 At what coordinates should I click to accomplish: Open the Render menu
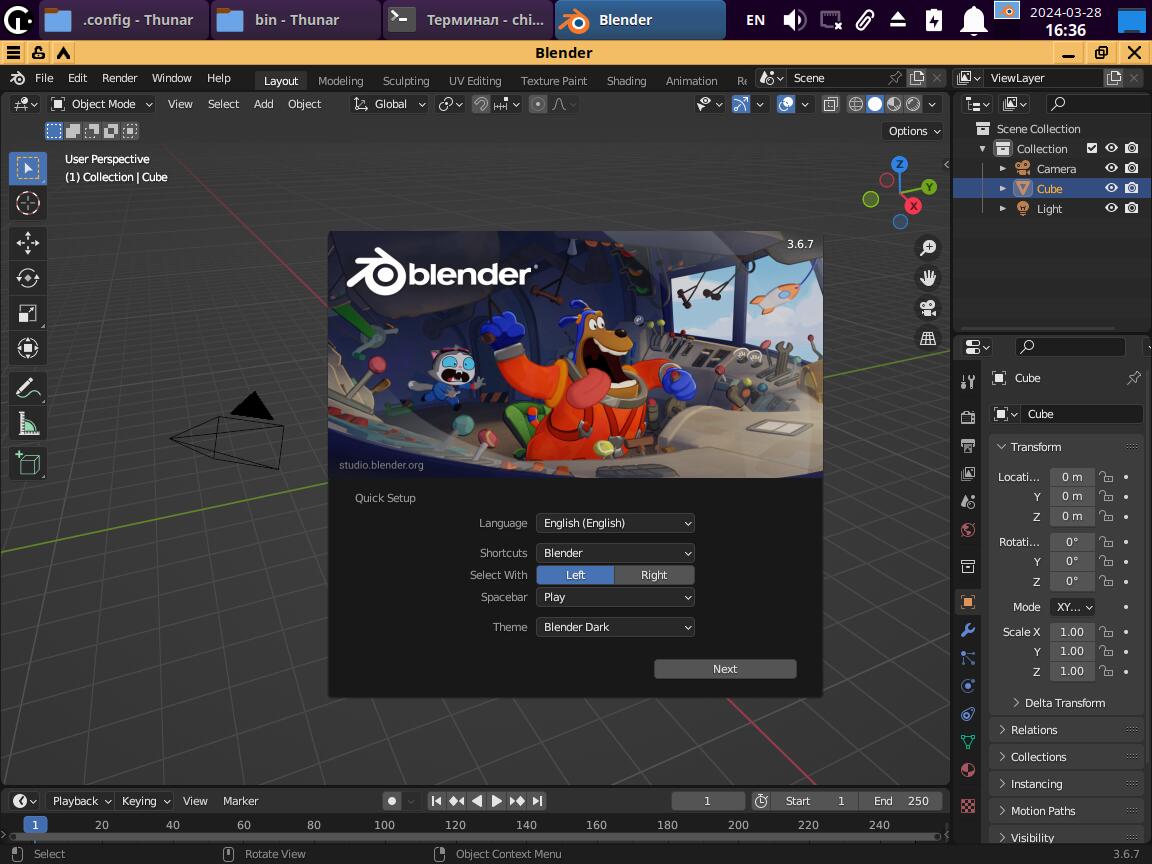click(x=119, y=78)
